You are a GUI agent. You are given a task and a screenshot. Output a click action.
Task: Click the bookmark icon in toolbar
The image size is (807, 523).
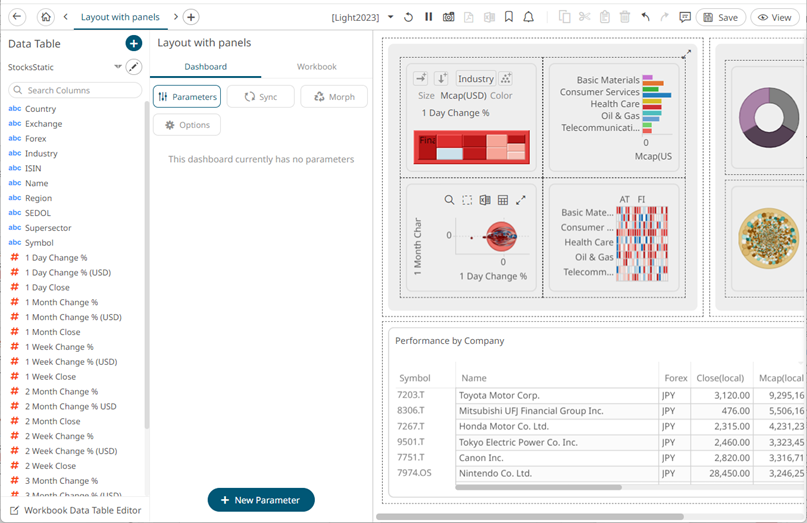509,17
